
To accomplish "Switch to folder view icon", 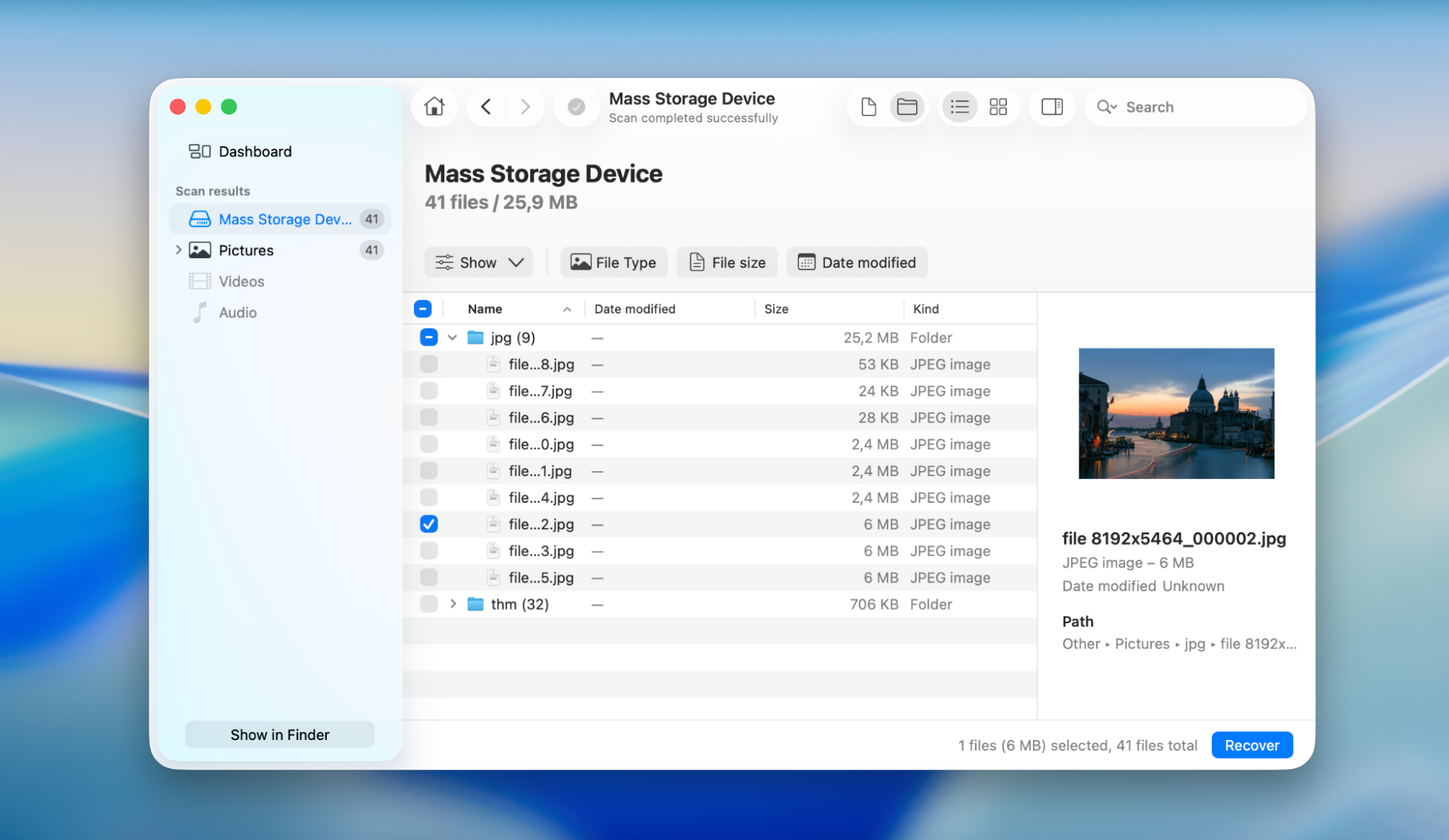I will tap(907, 107).
